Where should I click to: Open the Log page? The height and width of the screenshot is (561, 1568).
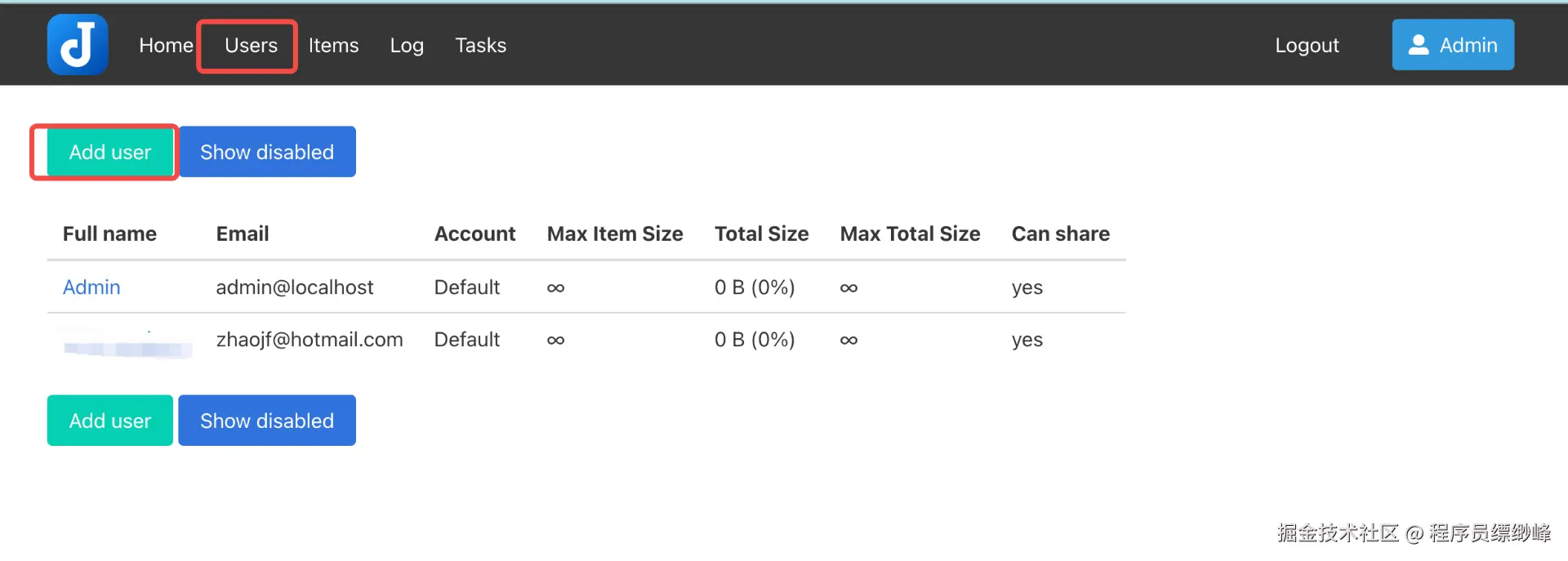[x=407, y=46]
